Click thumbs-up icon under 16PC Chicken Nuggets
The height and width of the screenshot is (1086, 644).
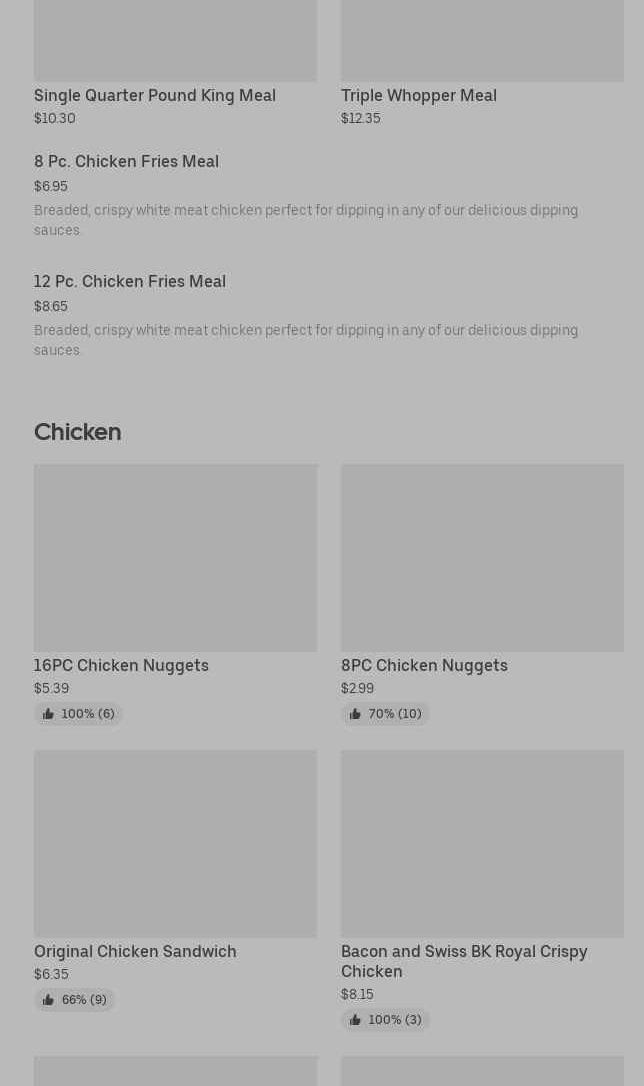48,714
